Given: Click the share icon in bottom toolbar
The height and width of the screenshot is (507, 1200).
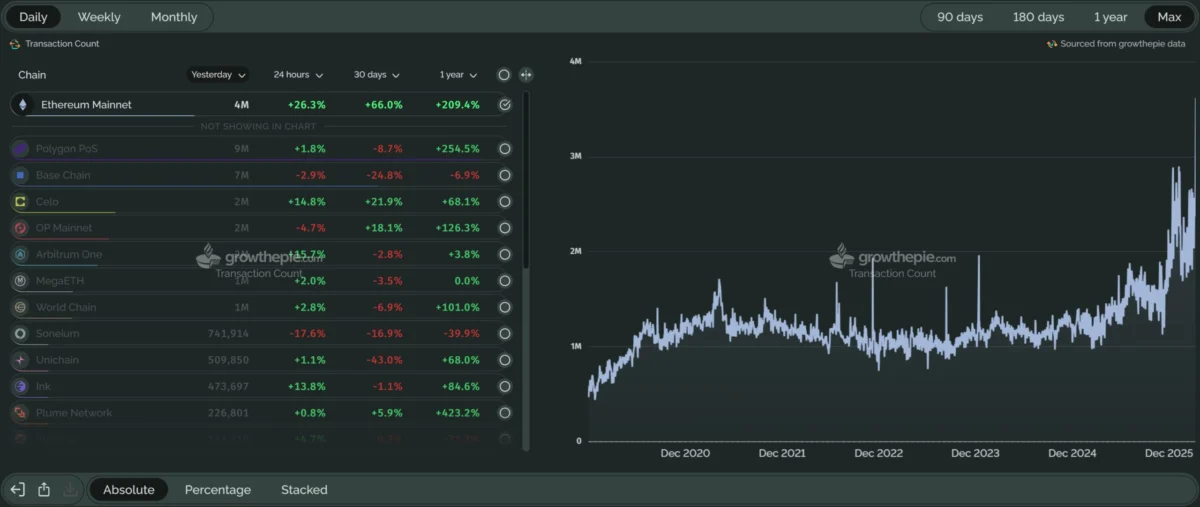Looking at the screenshot, I should click(44, 489).
